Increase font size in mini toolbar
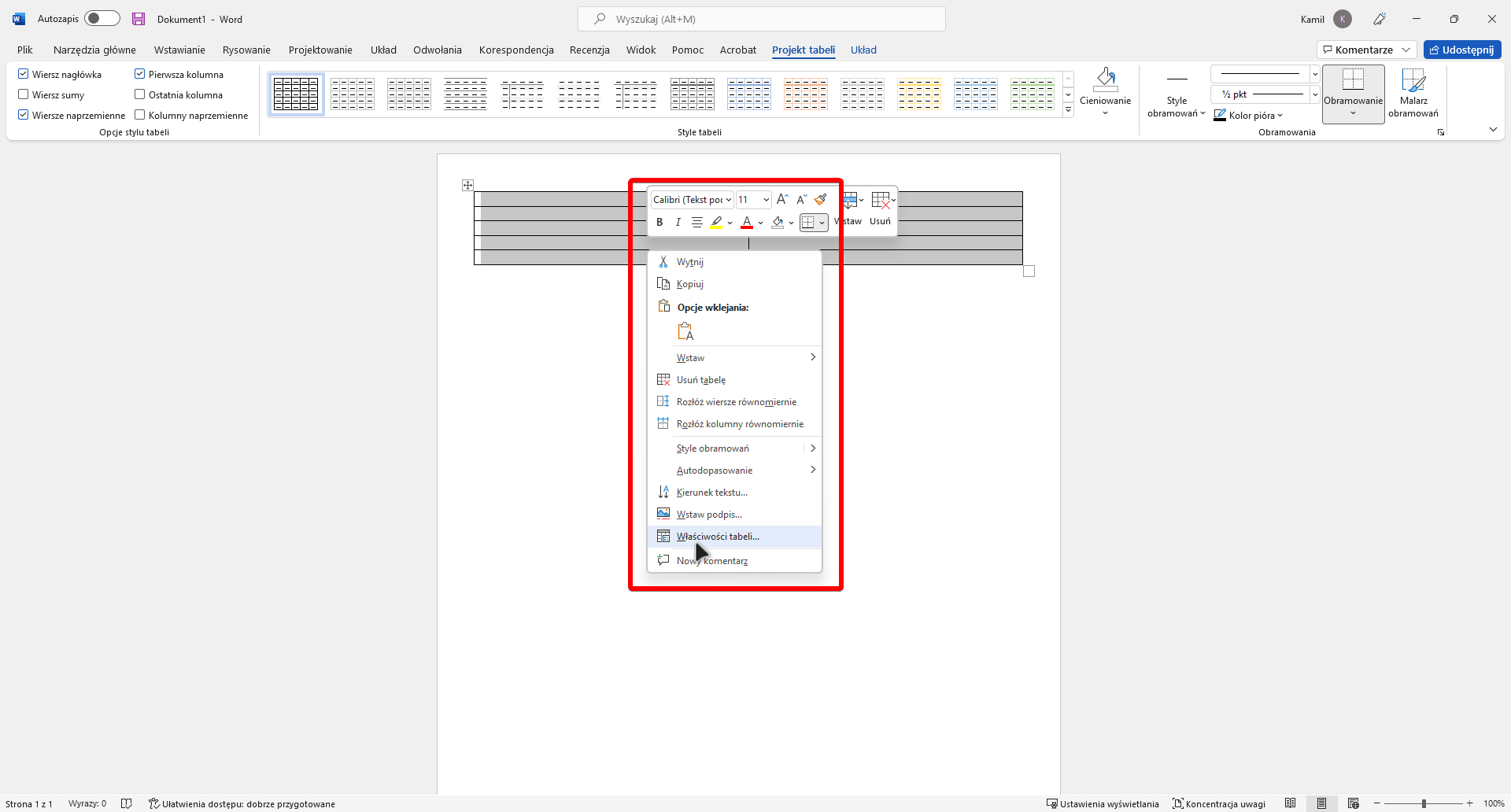The image size is (1511, 812). (x=782, y=199)
